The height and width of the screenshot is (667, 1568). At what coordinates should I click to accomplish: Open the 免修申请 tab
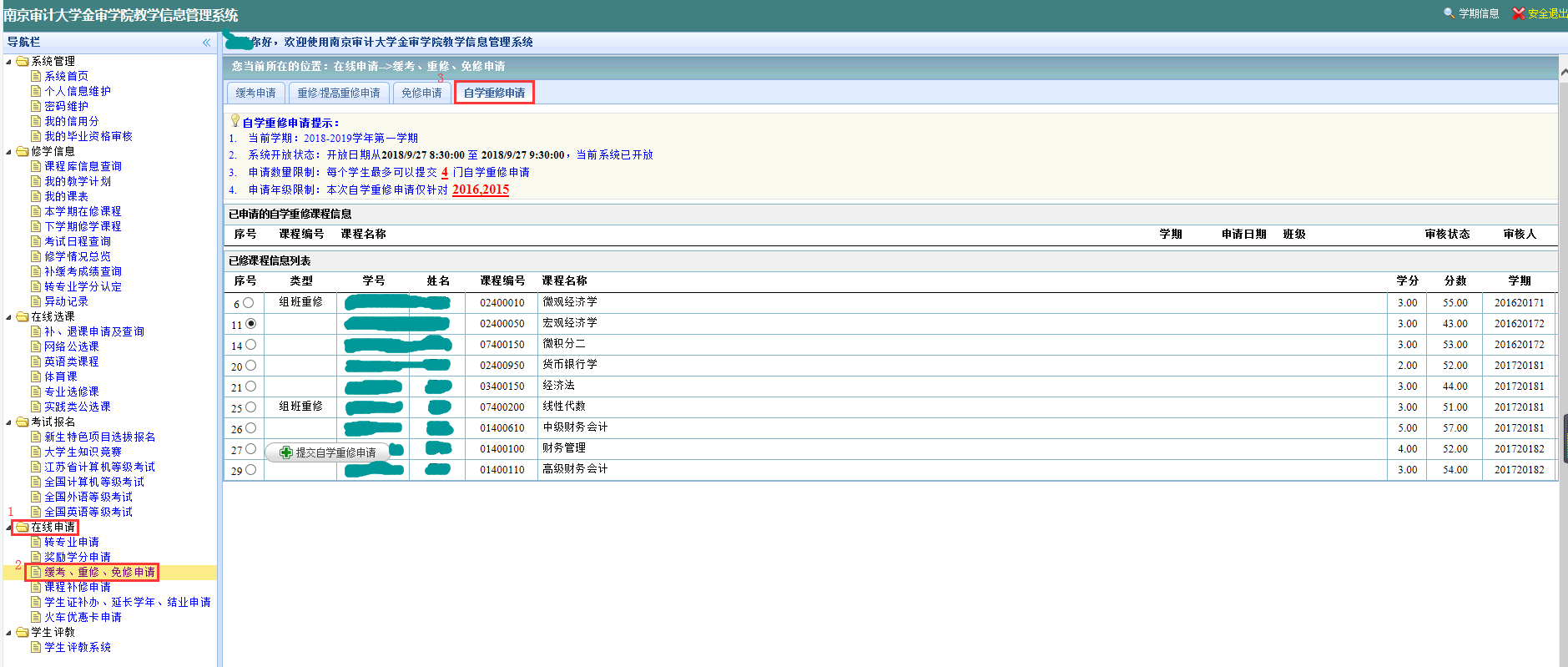[x=421, y=93]
